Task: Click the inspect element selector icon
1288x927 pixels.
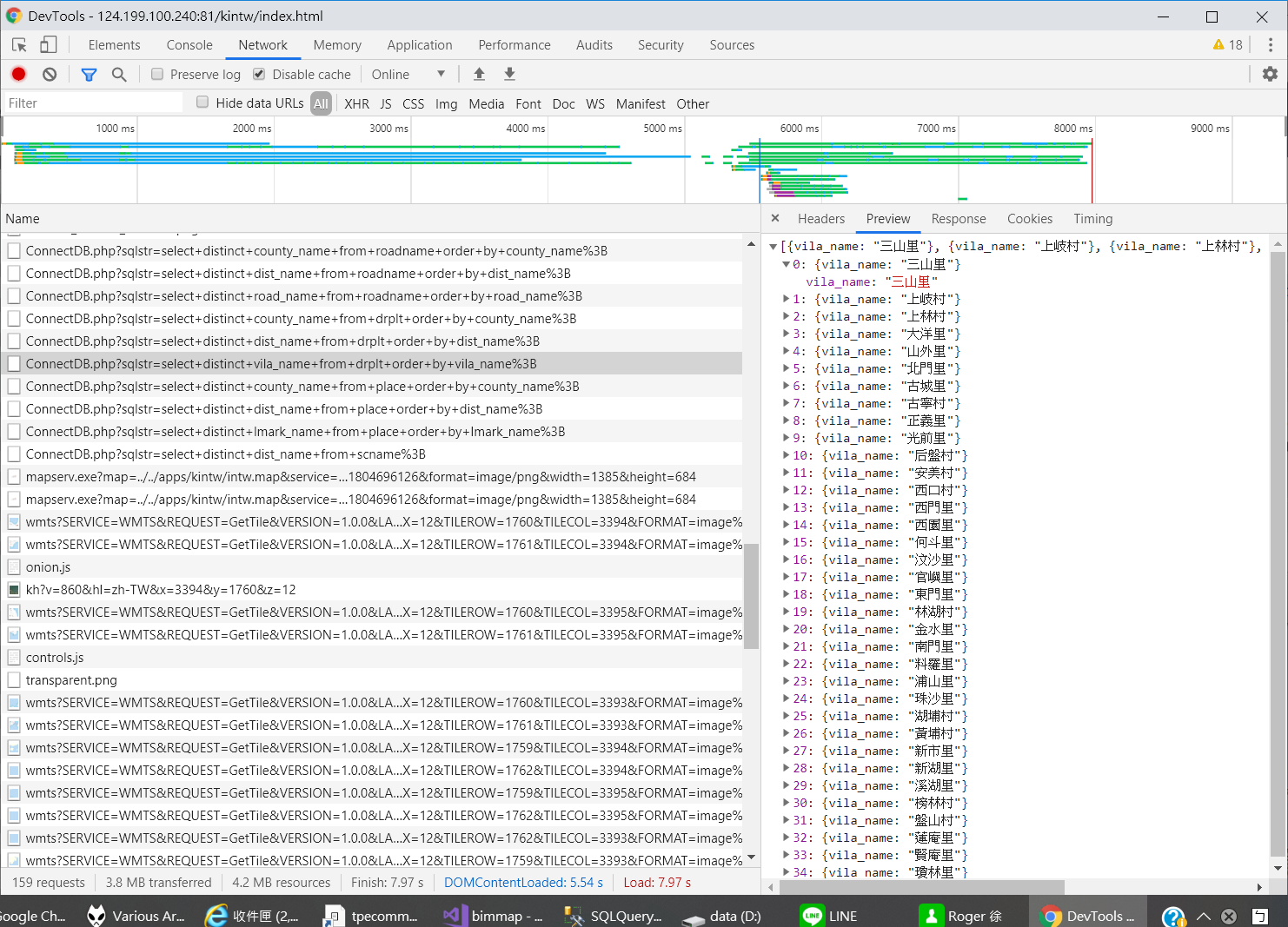Action: [19, 45]
